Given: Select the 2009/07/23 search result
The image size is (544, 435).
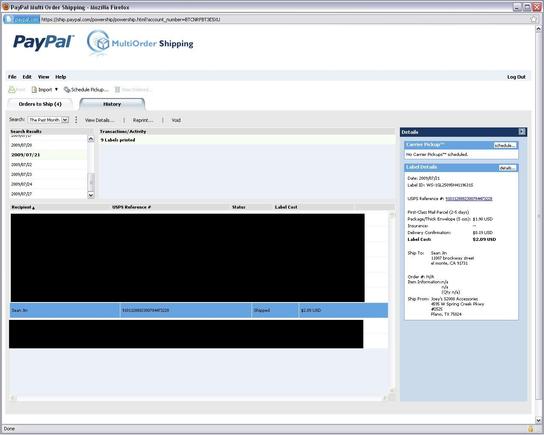Looking at the screenshot, I should tap(48, 174).
